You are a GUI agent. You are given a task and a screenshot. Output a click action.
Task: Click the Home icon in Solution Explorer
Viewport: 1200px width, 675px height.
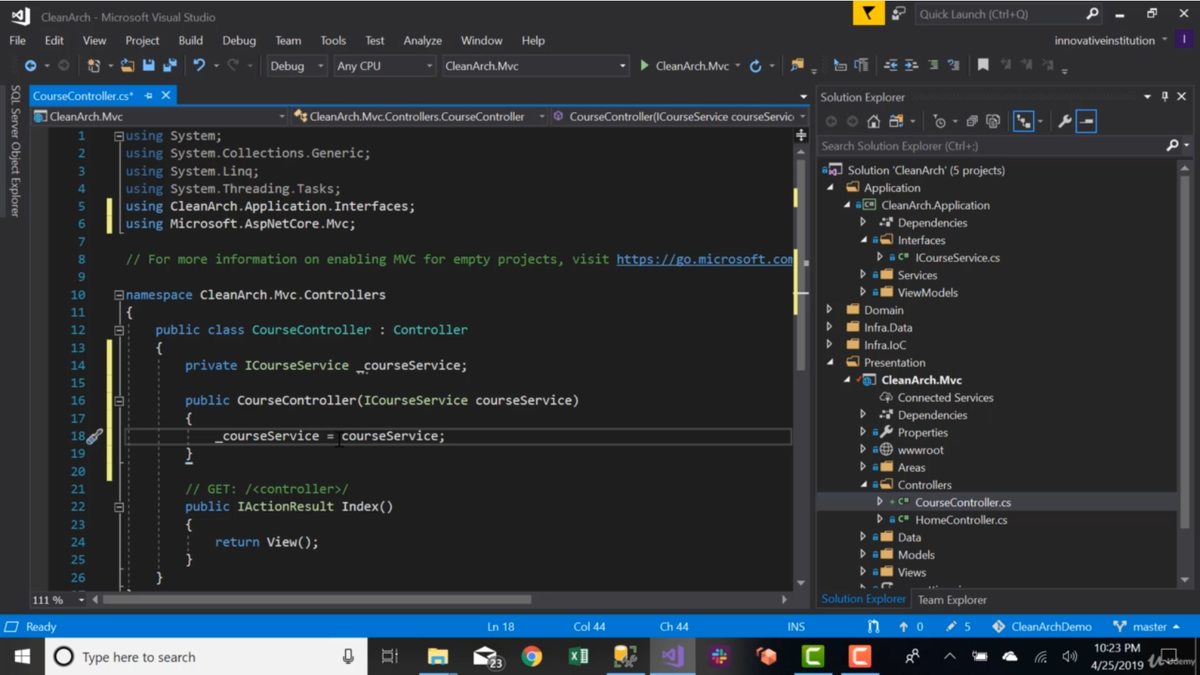(x=873, y=121)
